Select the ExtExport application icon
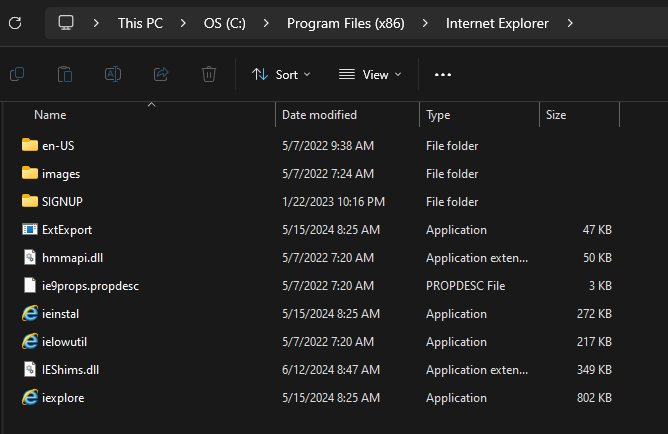Viewport: 668px width, 434px height. (x=30, y=229)
